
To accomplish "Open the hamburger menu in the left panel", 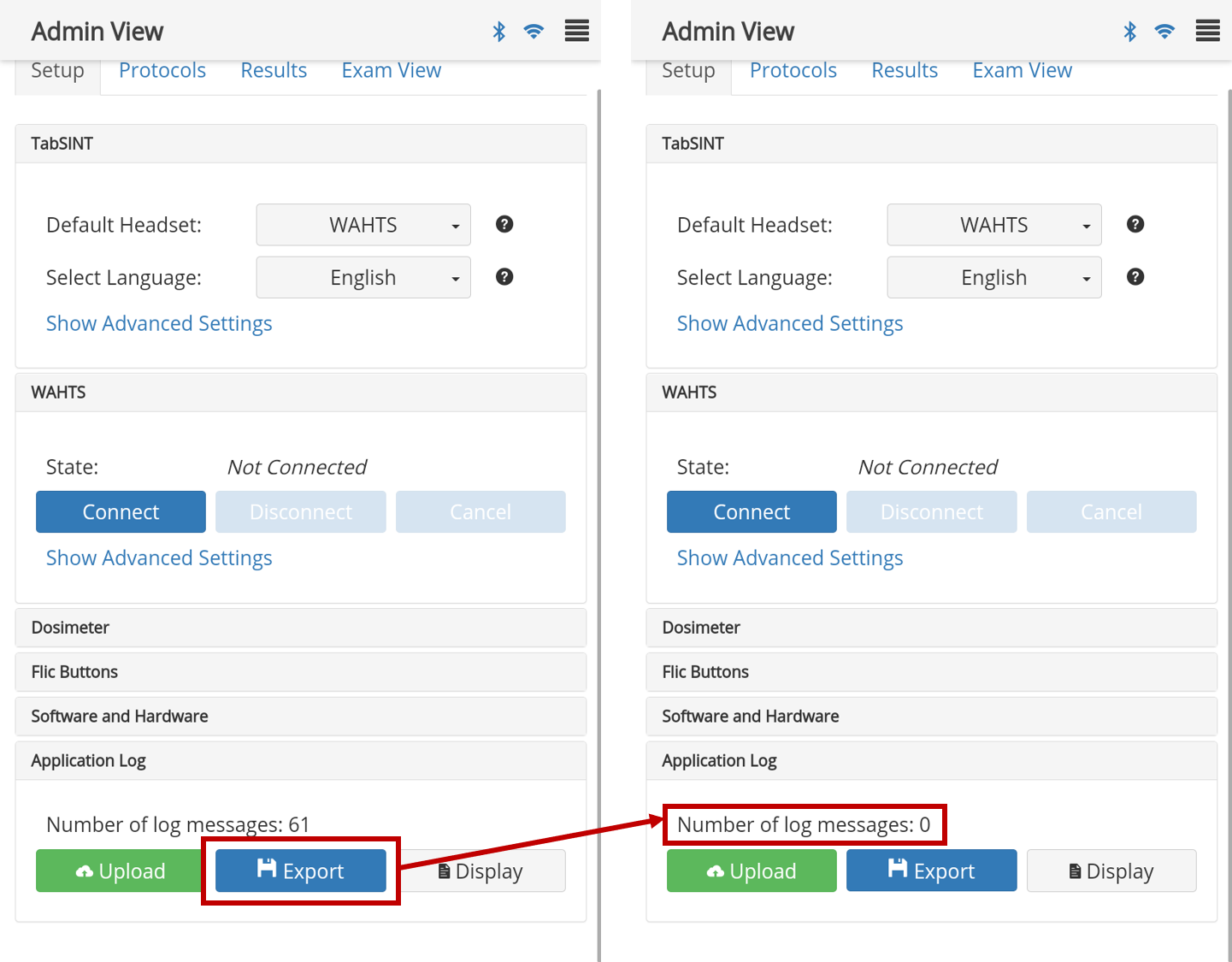I will [x=576, y=32].
